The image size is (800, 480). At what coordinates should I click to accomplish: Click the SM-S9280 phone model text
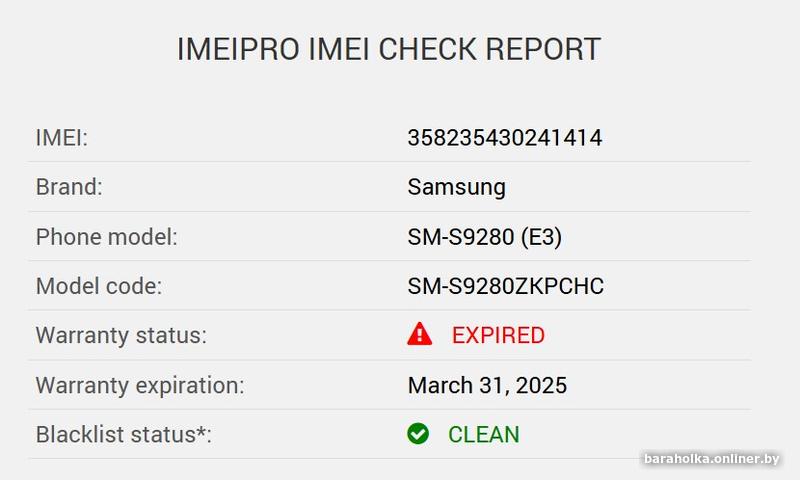pos(458,237)
